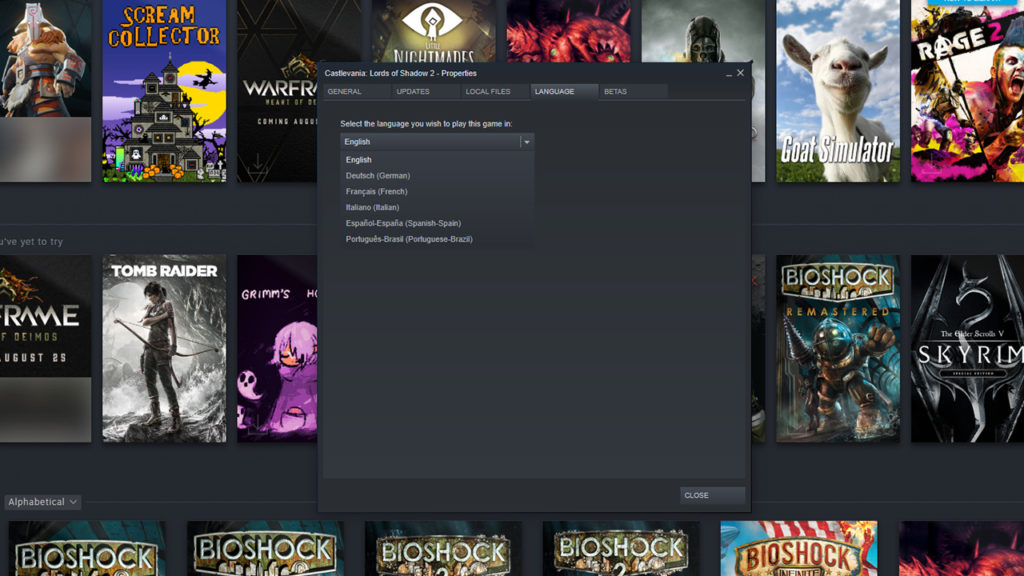Screen dimensions: 1024x576
Task: Switch to the Local Files tab
Action: 488,92
